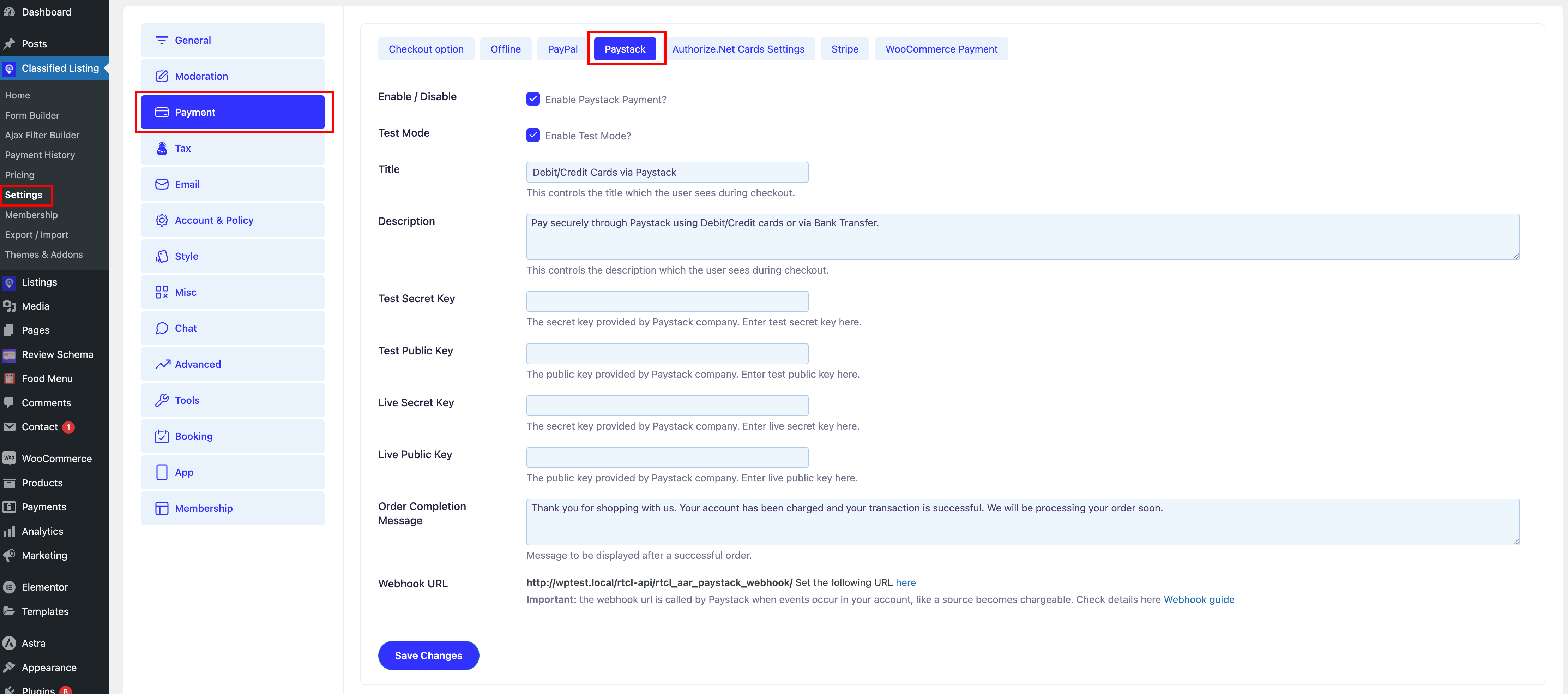Open the Webhook guide link
The image size is (1568, 694).
tap(1199, 599)
